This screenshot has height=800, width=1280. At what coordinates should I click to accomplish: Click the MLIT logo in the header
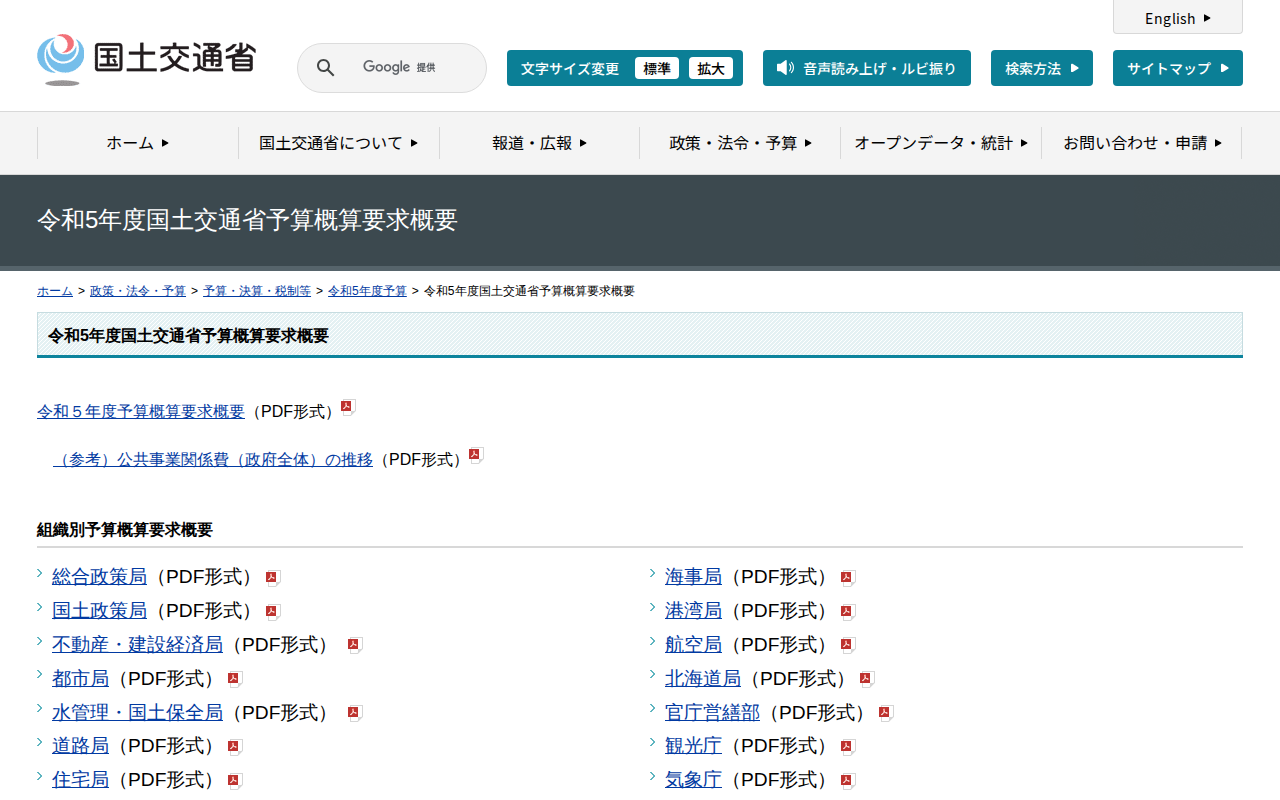[x=146, y=59]
